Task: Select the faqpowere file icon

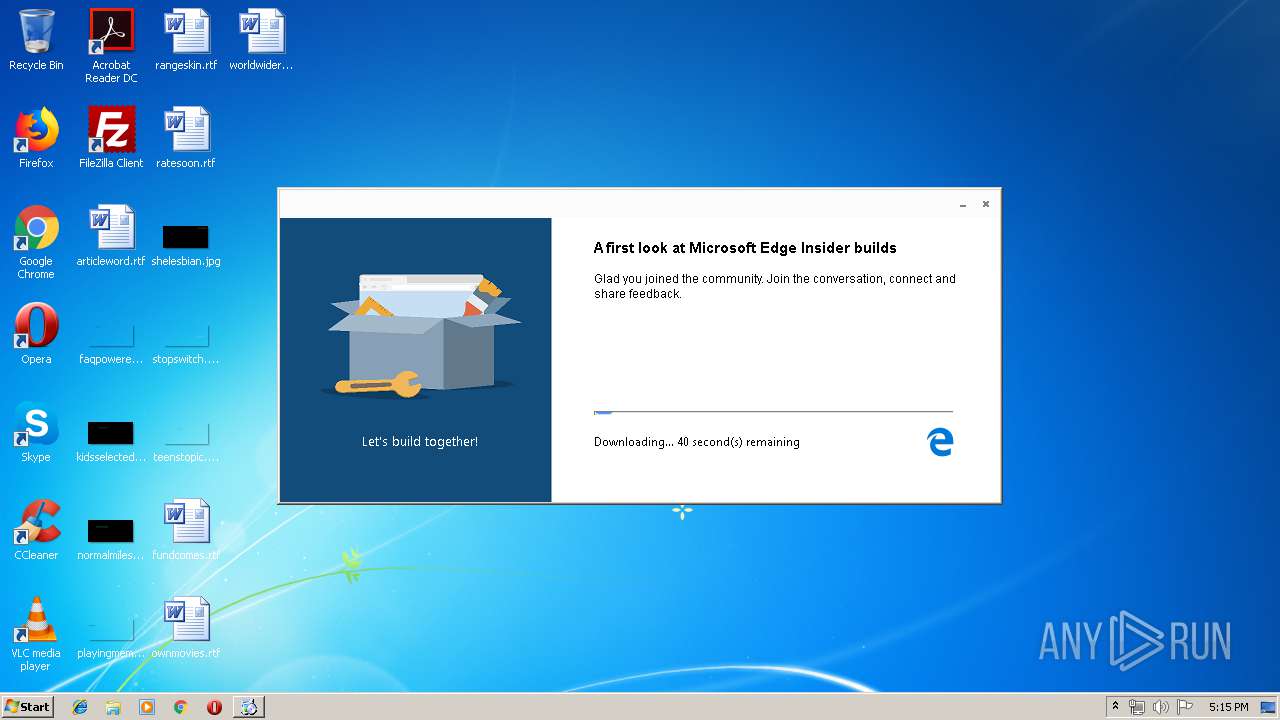Action: [111, 343]
